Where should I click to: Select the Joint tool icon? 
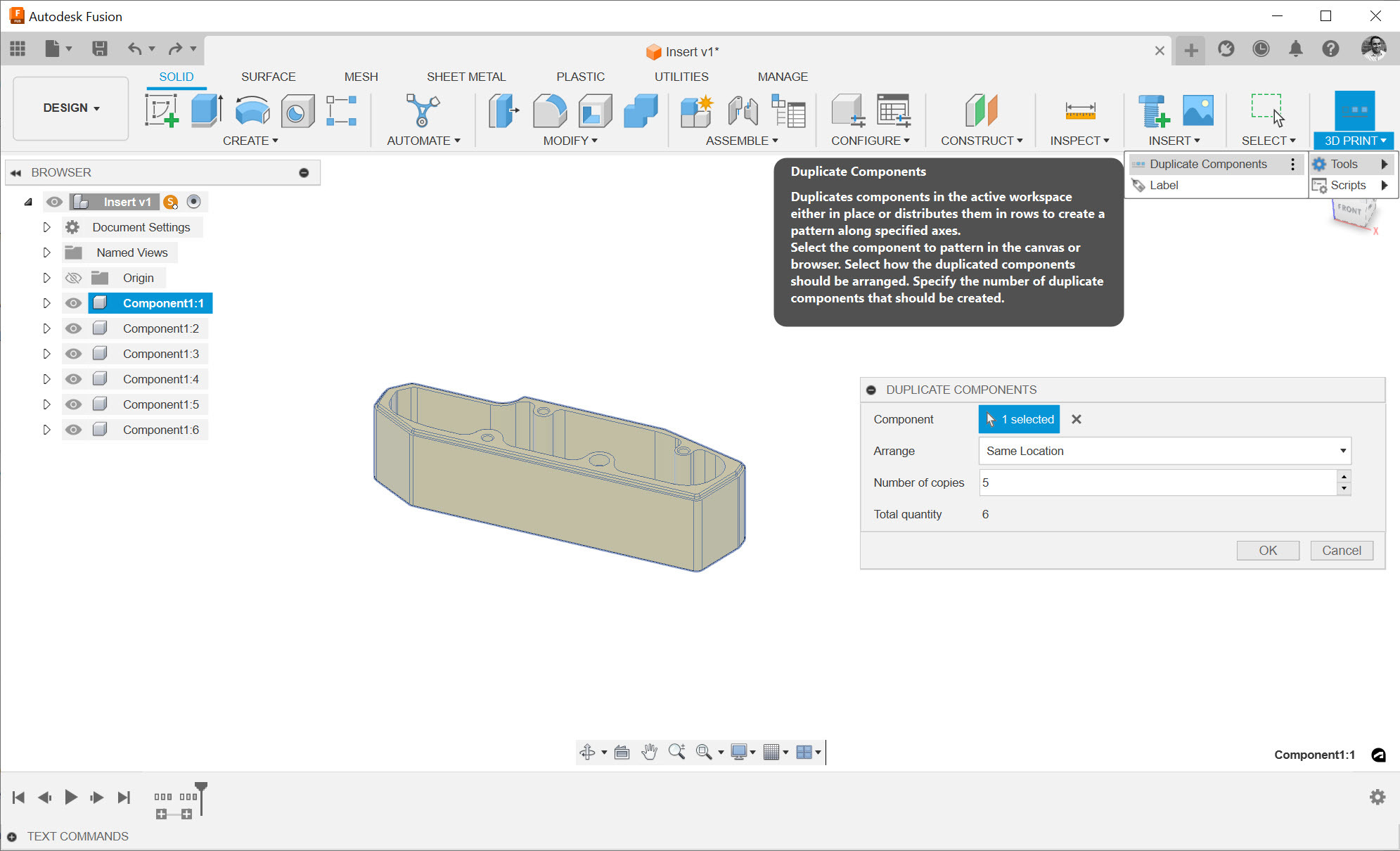(743, 111)
